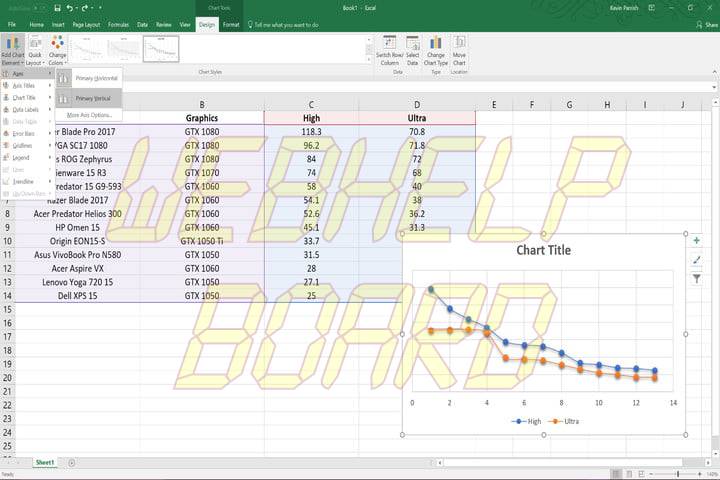
Task: Switch to the Page Layout tab
Action: [x=86, y=24]
